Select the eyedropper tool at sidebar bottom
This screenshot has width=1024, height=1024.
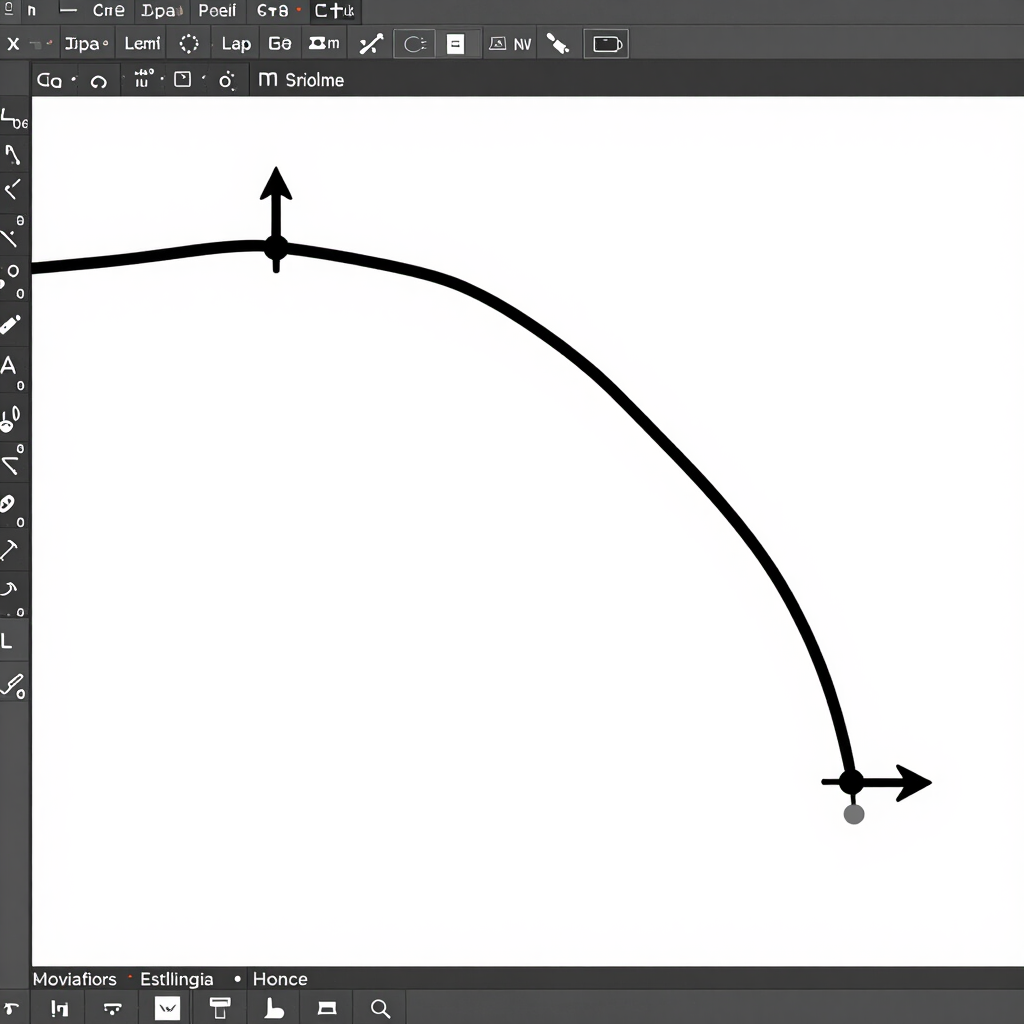[13, 686]
